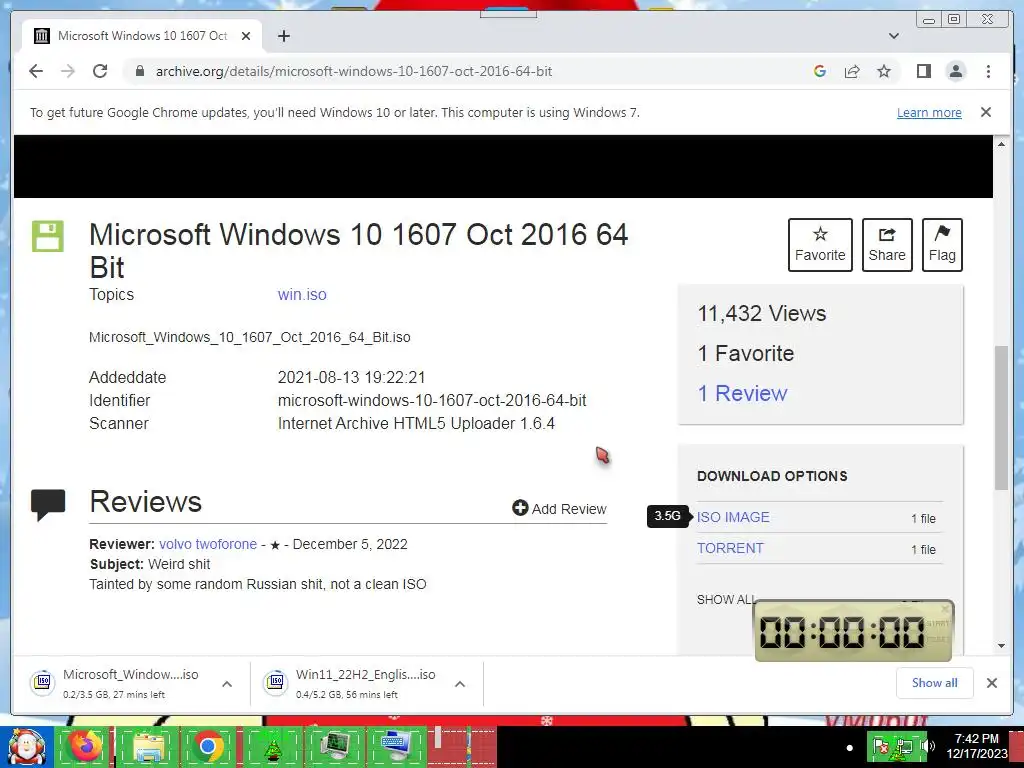
Task: Click the Favorite button
Action: (820, 245)
